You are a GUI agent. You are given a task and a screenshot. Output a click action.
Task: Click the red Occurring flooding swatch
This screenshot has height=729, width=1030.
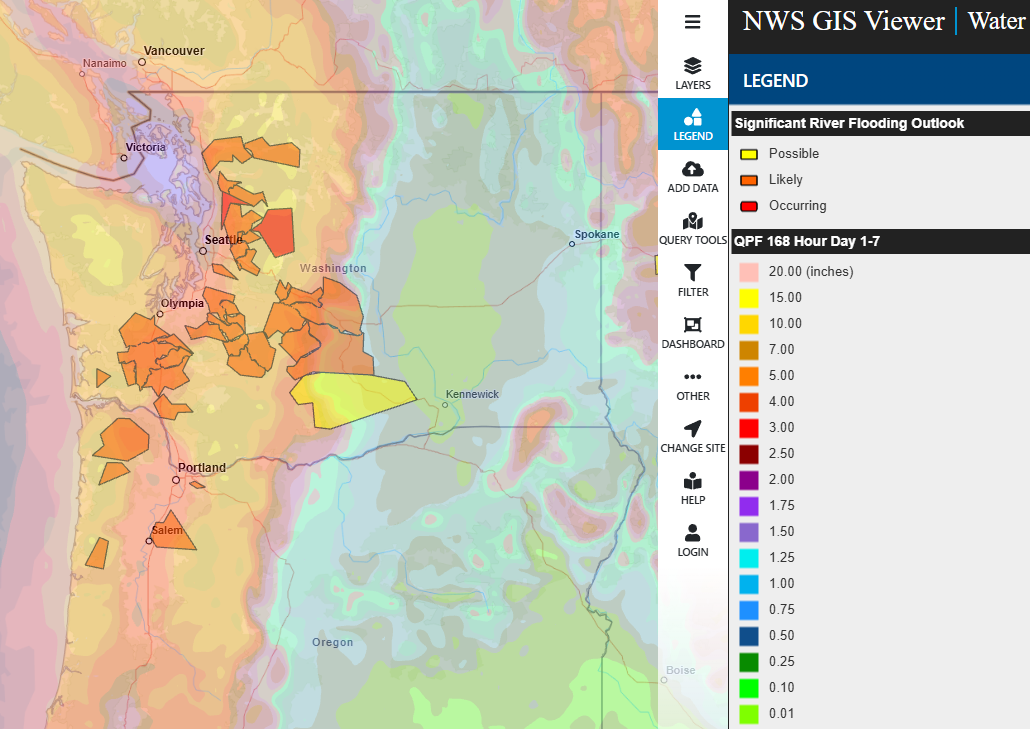748,206
